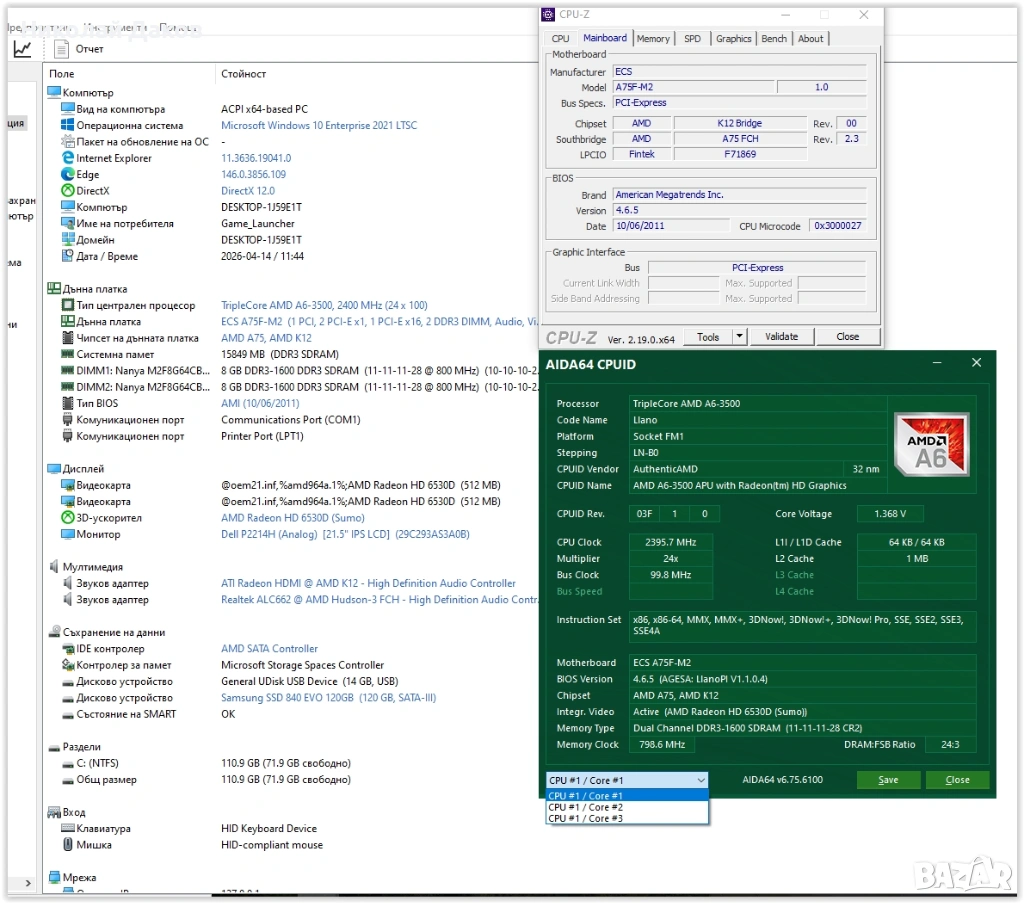Switch to the Memory tab in CPU-Z
Screen dimensions: 1024x903
pyautogui.click(x=653, y=39)
